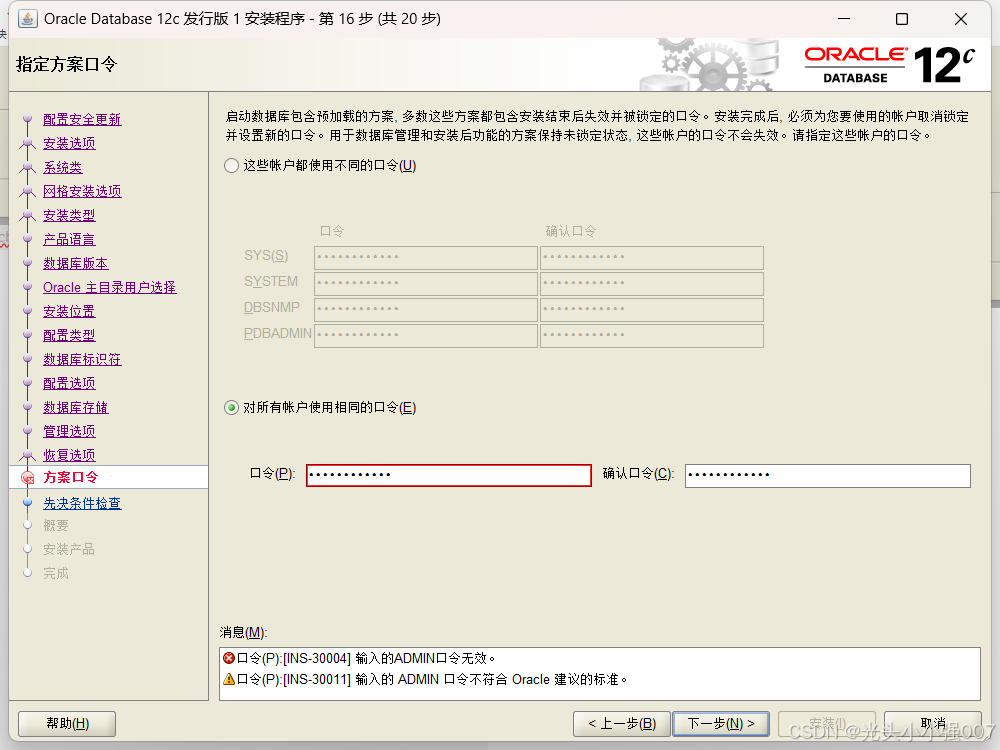Go to the 管理选项 step

click(69, 432)
